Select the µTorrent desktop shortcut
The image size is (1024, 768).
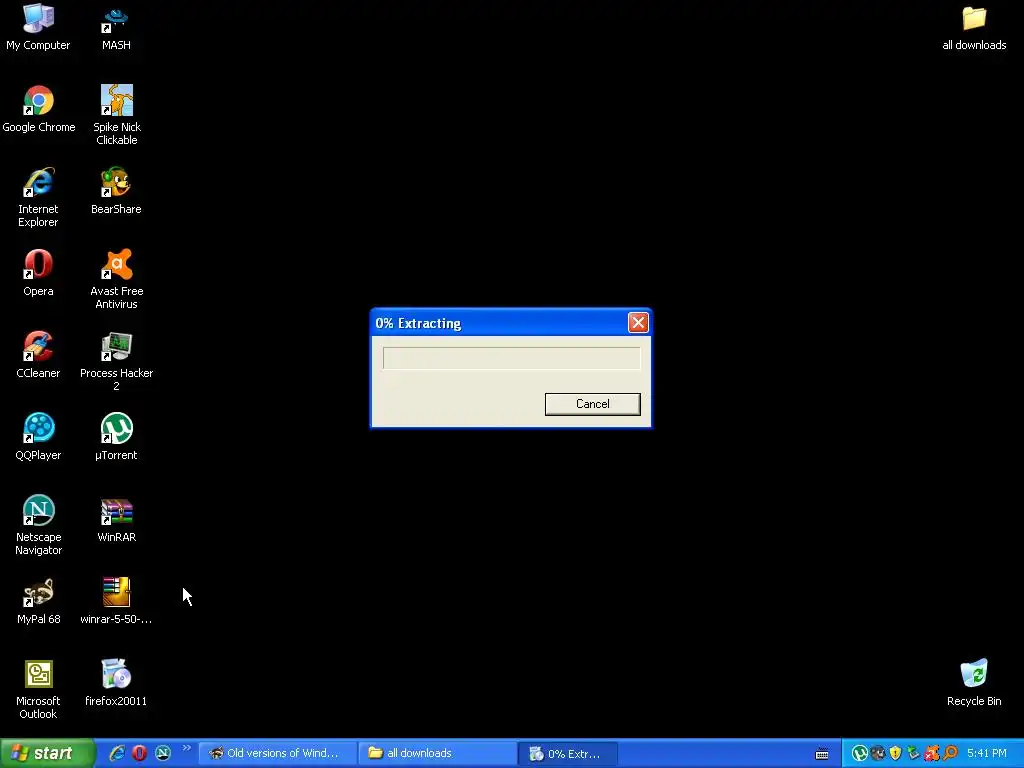pos(116,437)
